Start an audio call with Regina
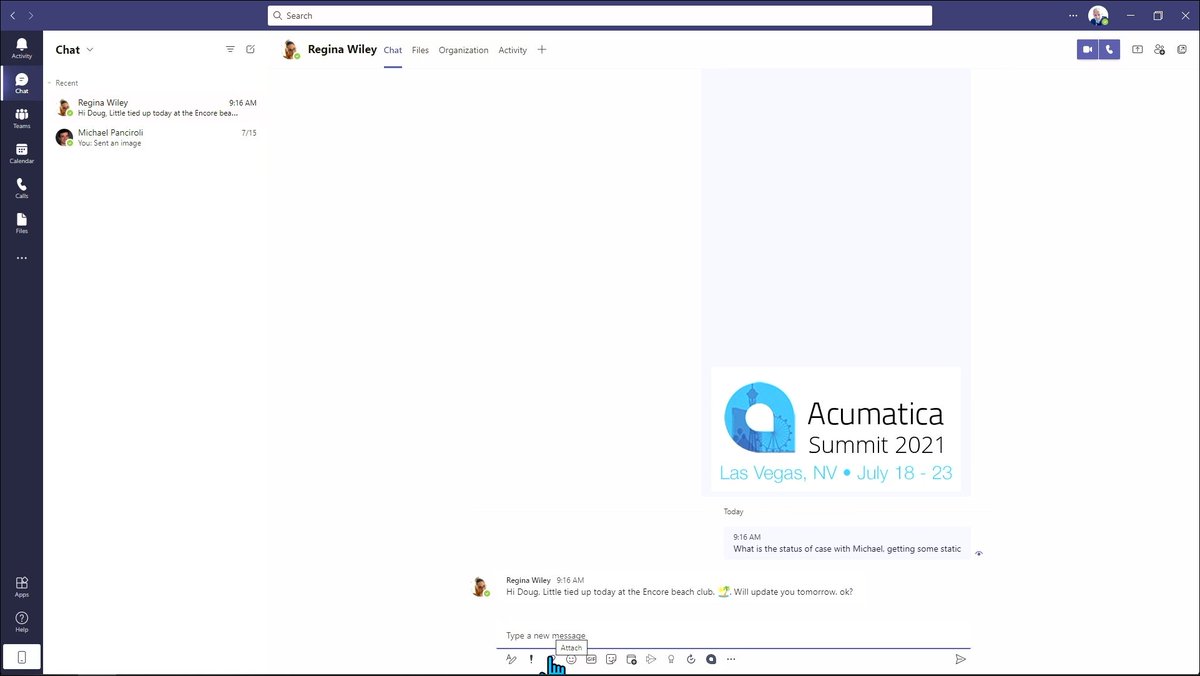Image resolution: width=1200 pixels, height=676 pixels. (x=1109, y=49)
